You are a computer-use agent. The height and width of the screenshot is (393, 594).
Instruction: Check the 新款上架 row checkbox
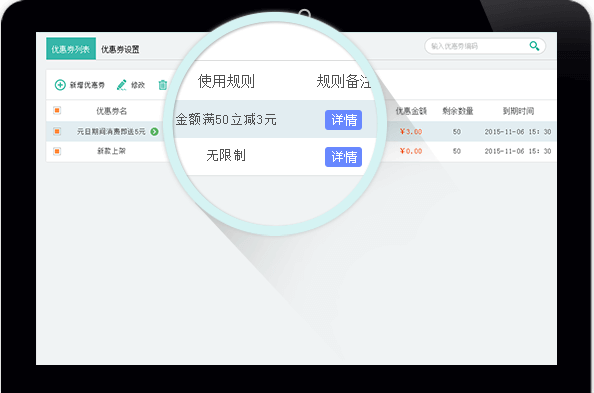click(x=57, y=151)
